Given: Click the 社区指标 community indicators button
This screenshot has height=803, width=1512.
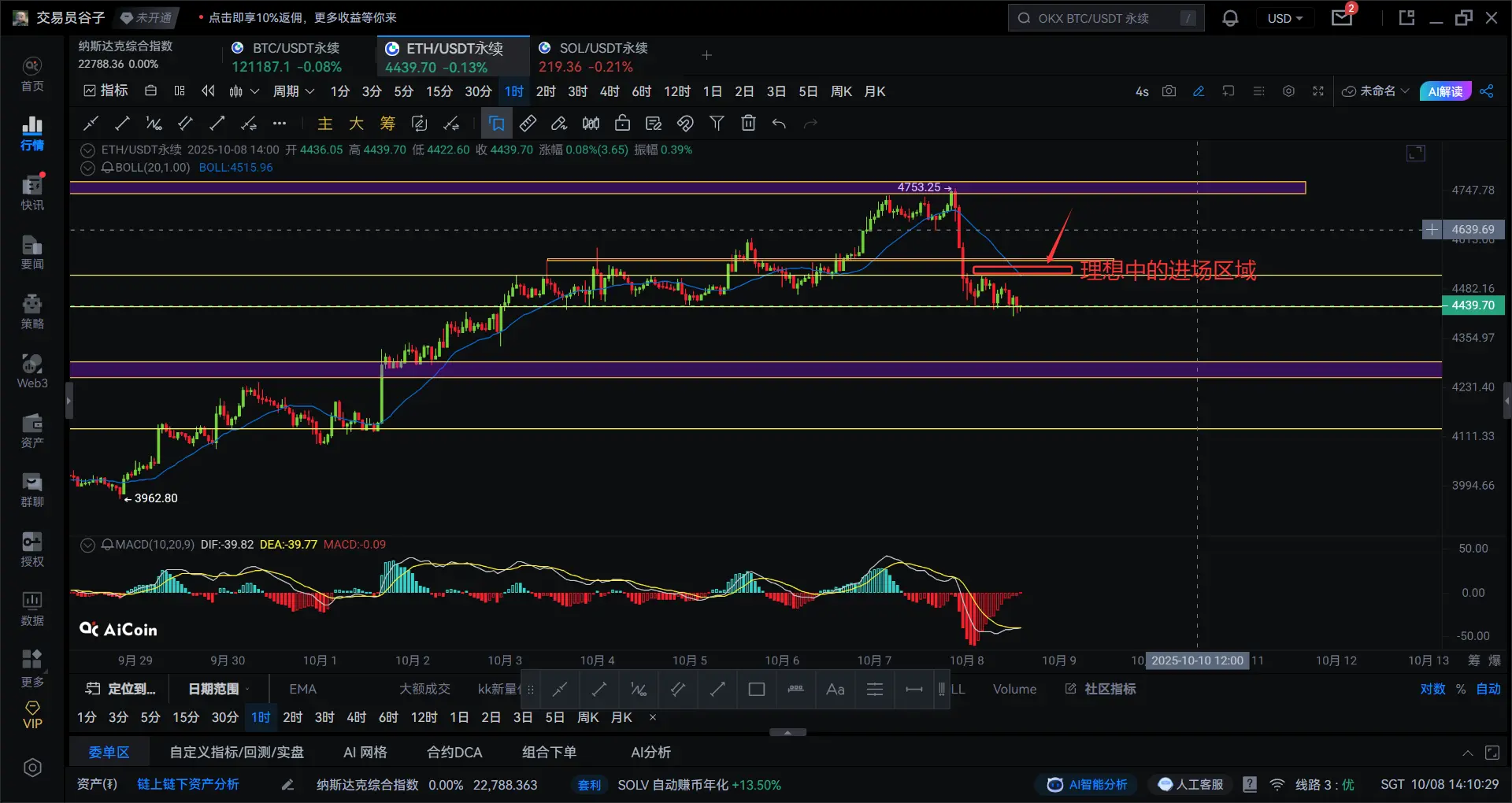Looking at the screenshot, I should click(1100, 689).
